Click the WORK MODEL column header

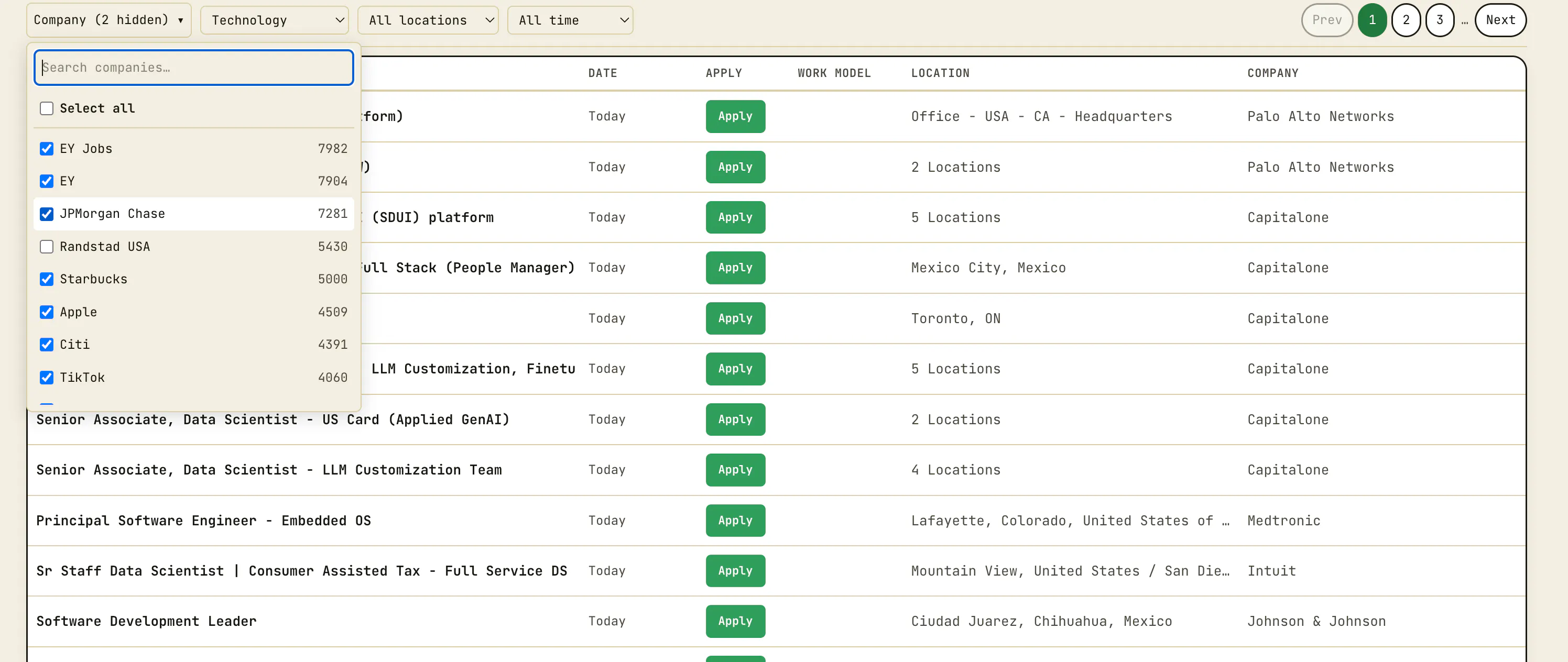pos(834,73)
